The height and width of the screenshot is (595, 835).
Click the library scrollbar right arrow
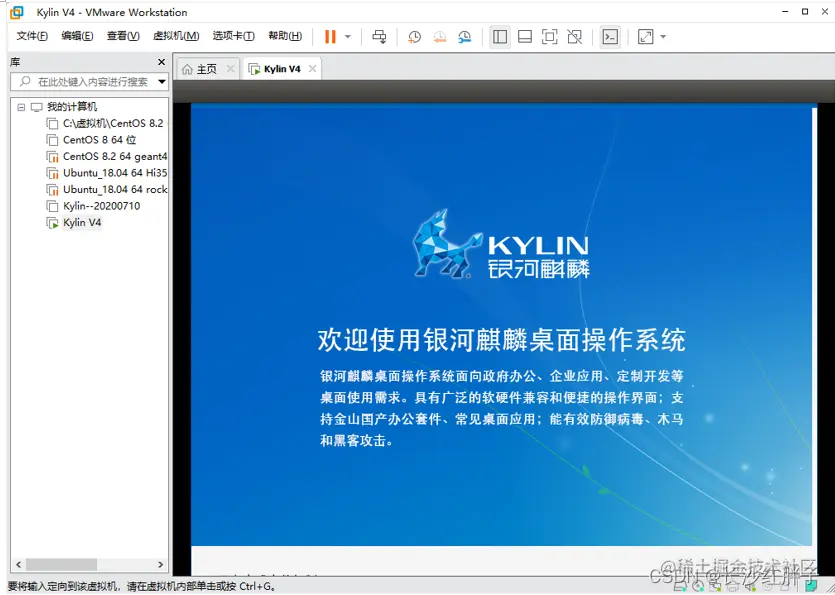(160, 564)
